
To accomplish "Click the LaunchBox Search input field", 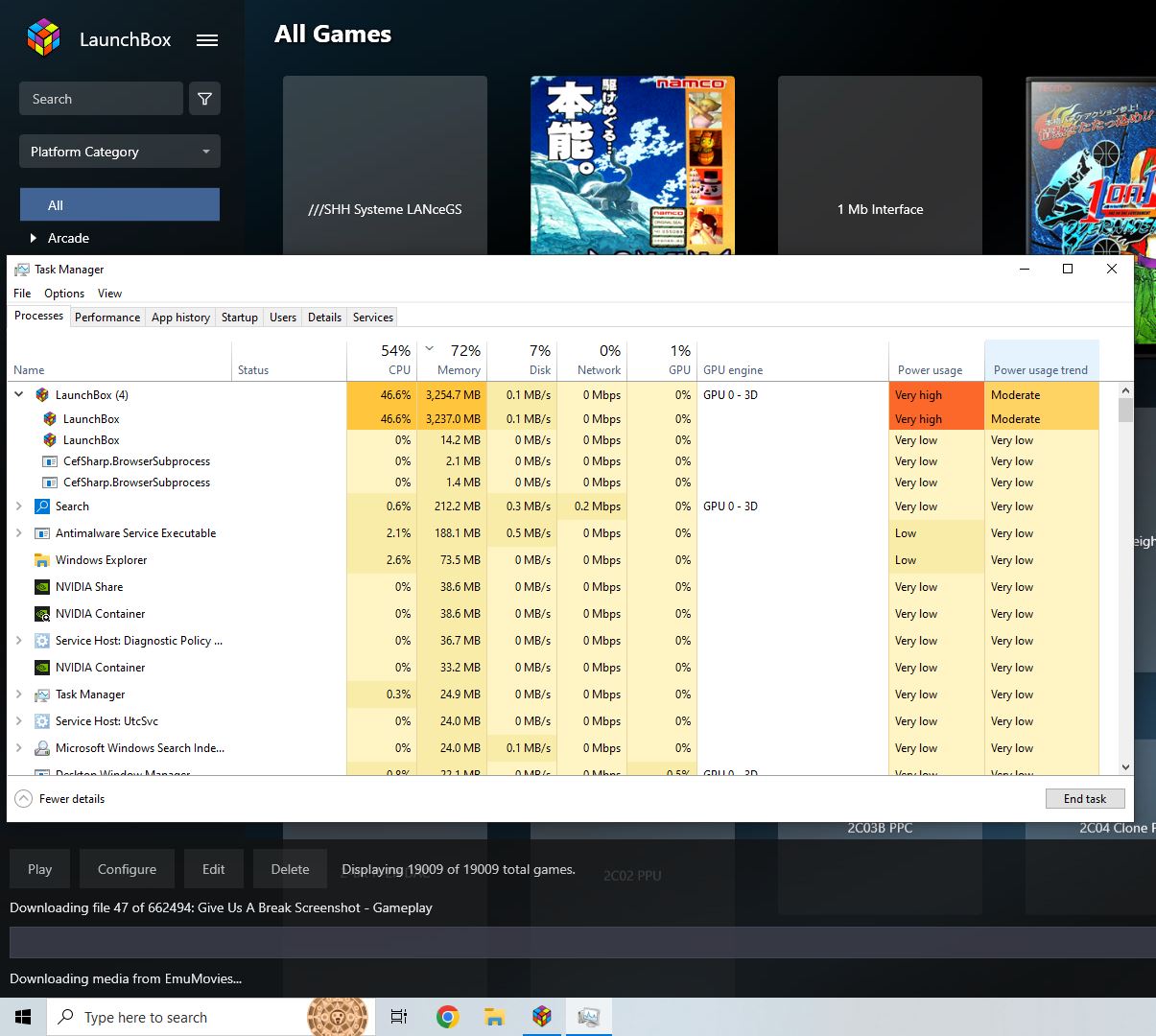I will pos(101,99).
